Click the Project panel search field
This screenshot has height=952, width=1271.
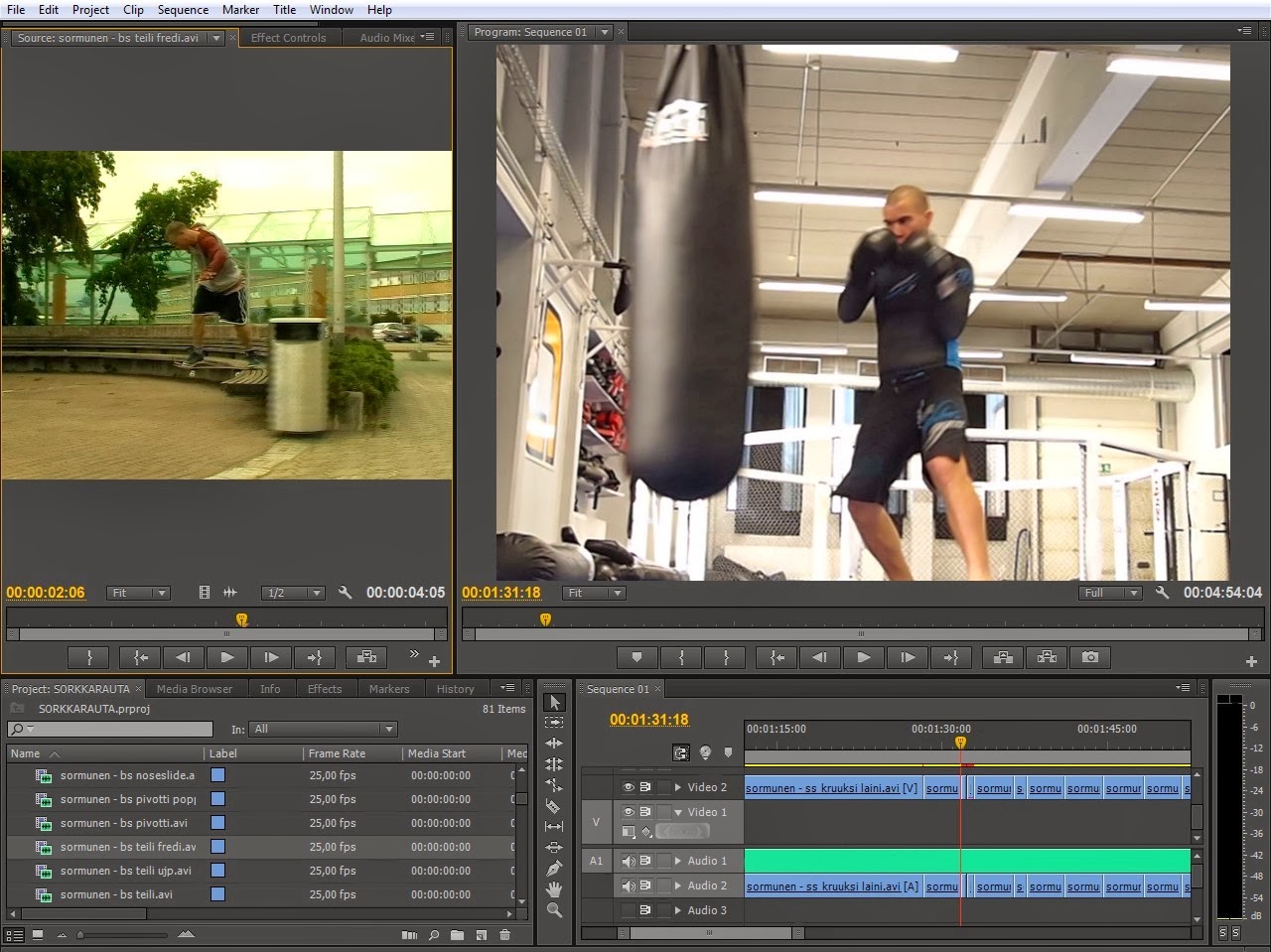pos(110,729)
